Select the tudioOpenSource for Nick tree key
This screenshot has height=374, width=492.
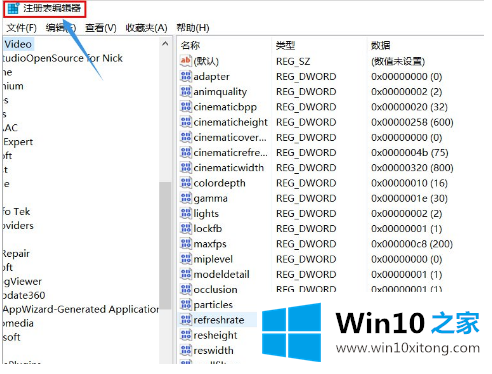(63, 58)
